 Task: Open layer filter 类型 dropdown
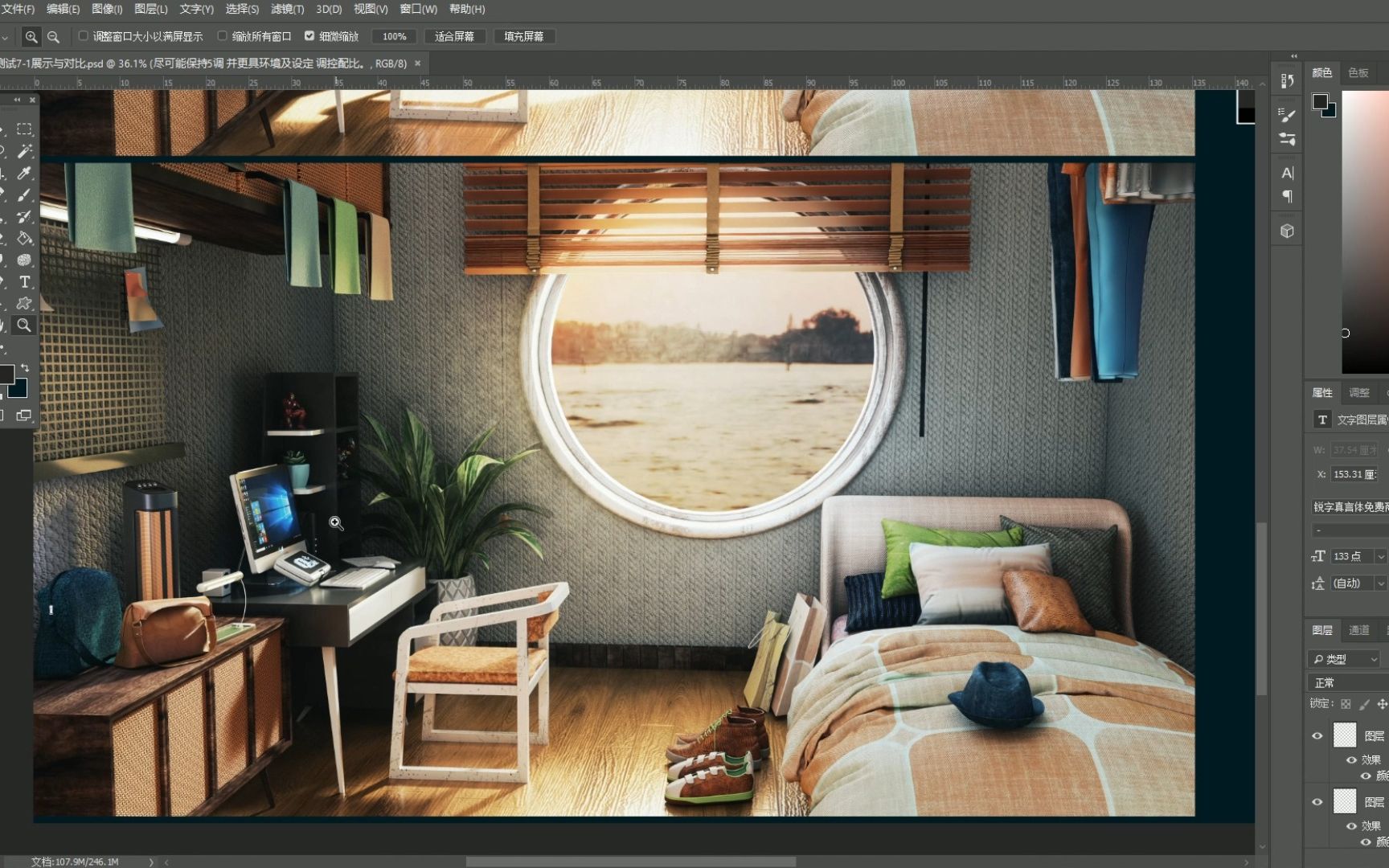pyautogui.click(x=1344, y=659)
